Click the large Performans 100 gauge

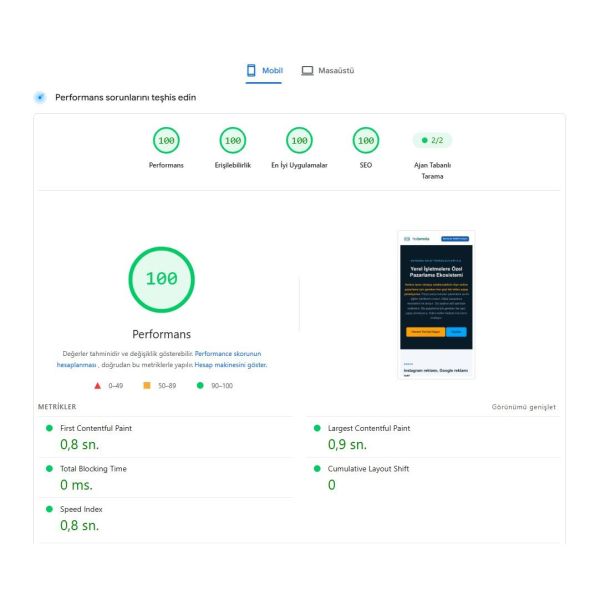point(161,279)
